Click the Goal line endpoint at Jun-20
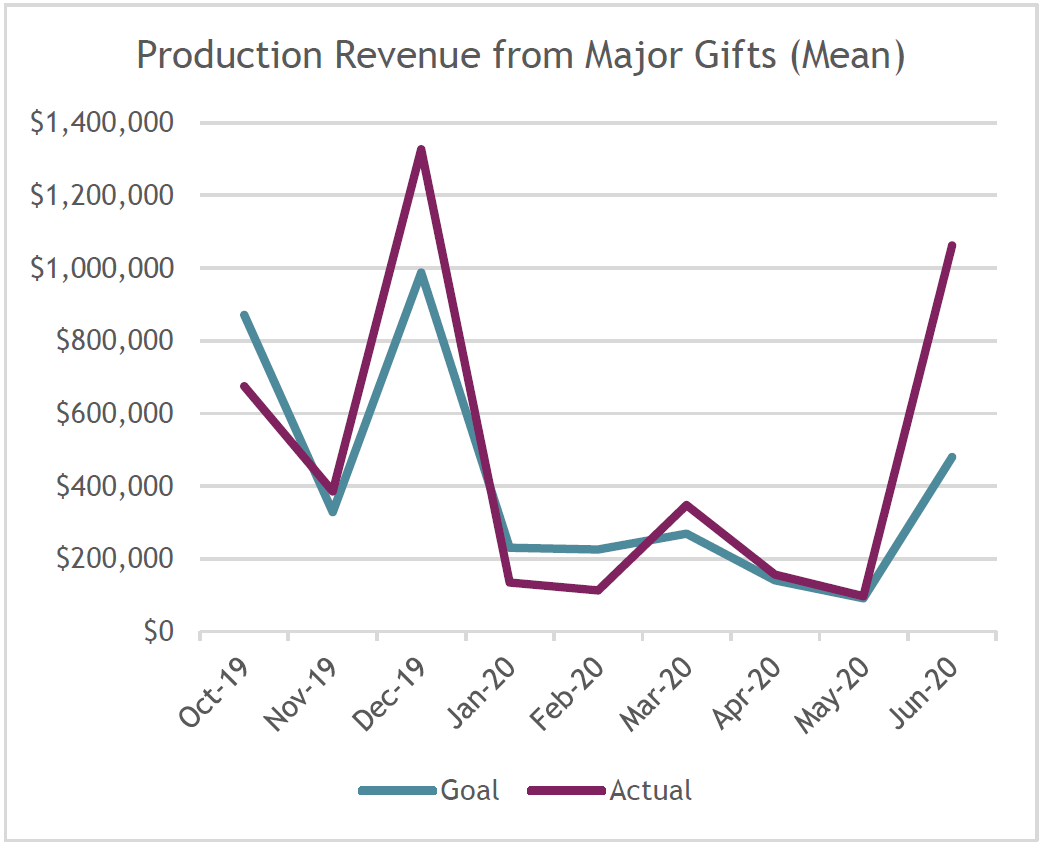 [951, 457]
